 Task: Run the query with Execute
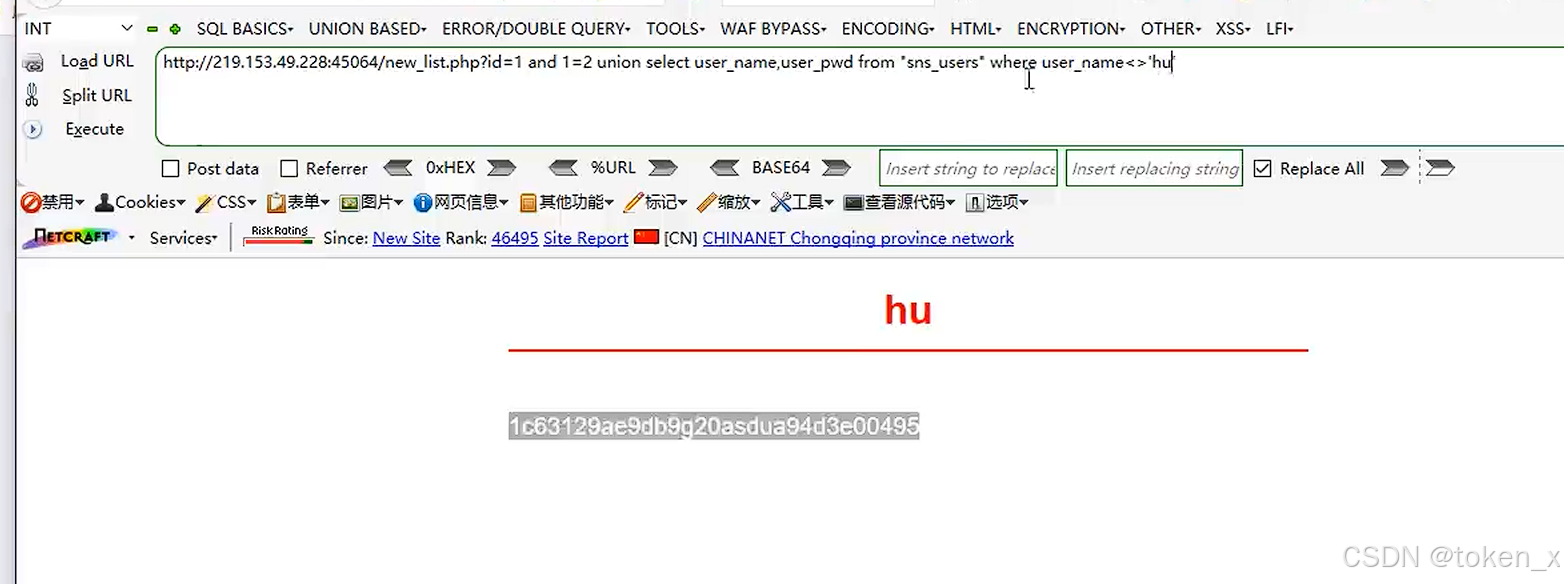click(76, 129)
